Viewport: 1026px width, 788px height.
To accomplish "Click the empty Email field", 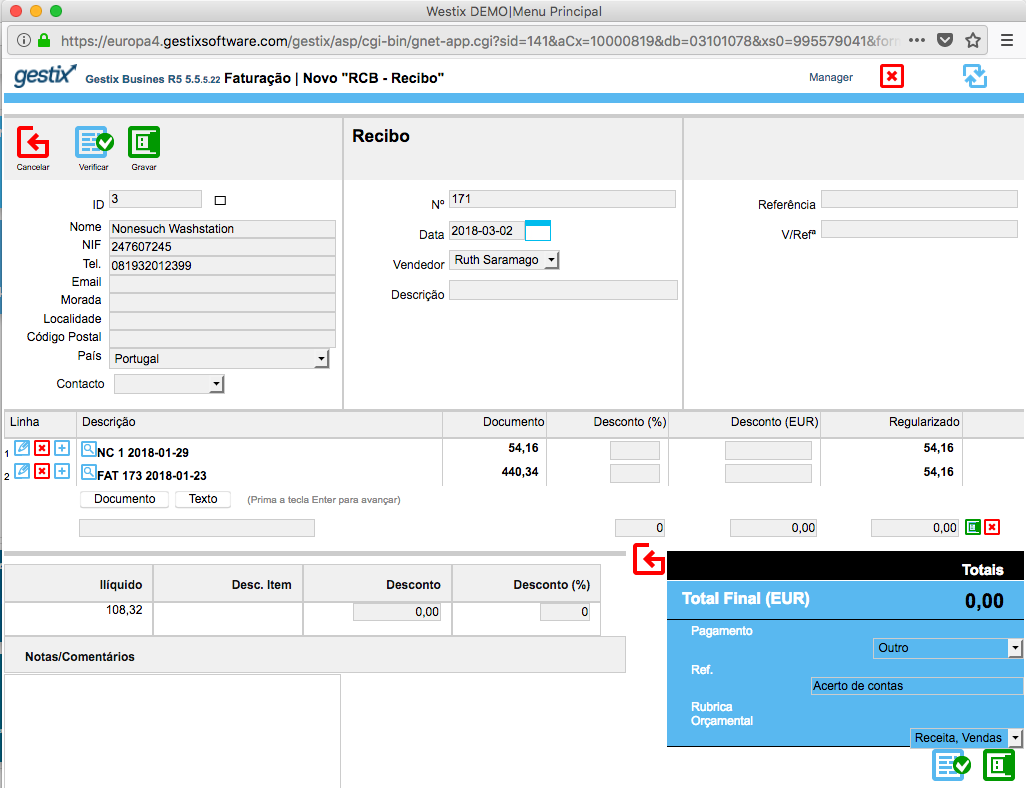I will point(222,283).
